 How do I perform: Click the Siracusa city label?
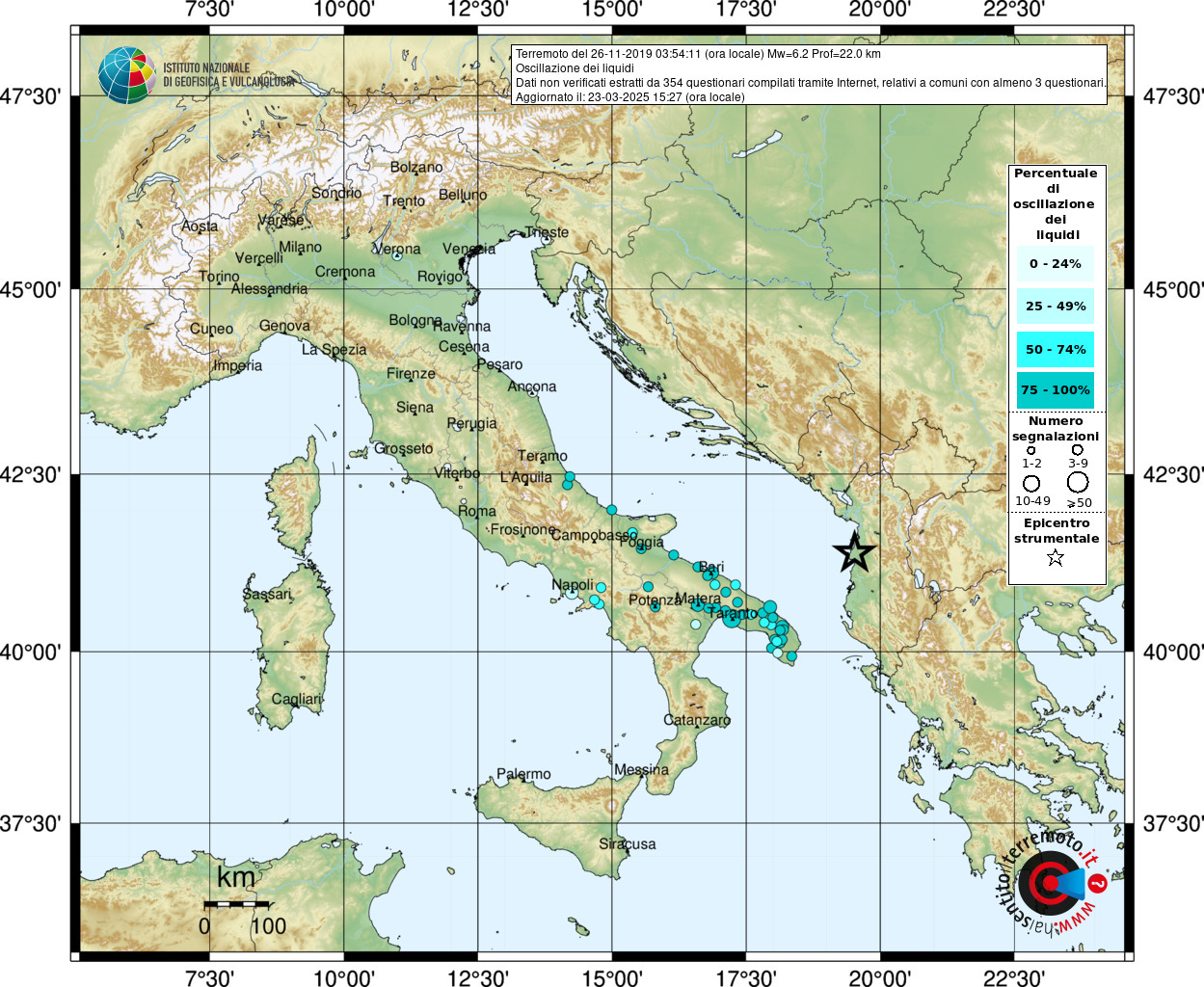(628, 844)
